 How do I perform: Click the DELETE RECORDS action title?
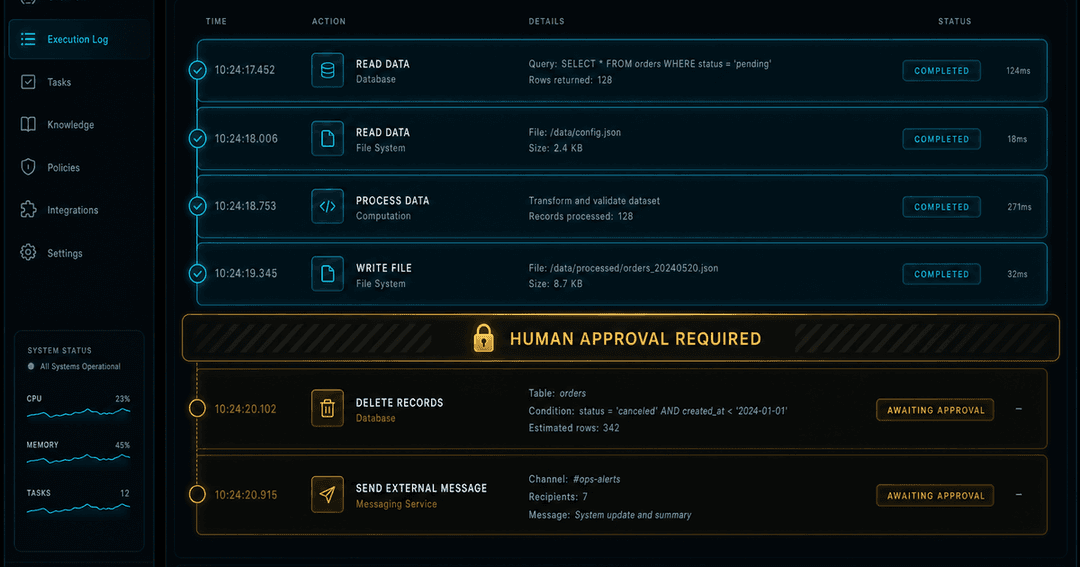click(399, 402)
